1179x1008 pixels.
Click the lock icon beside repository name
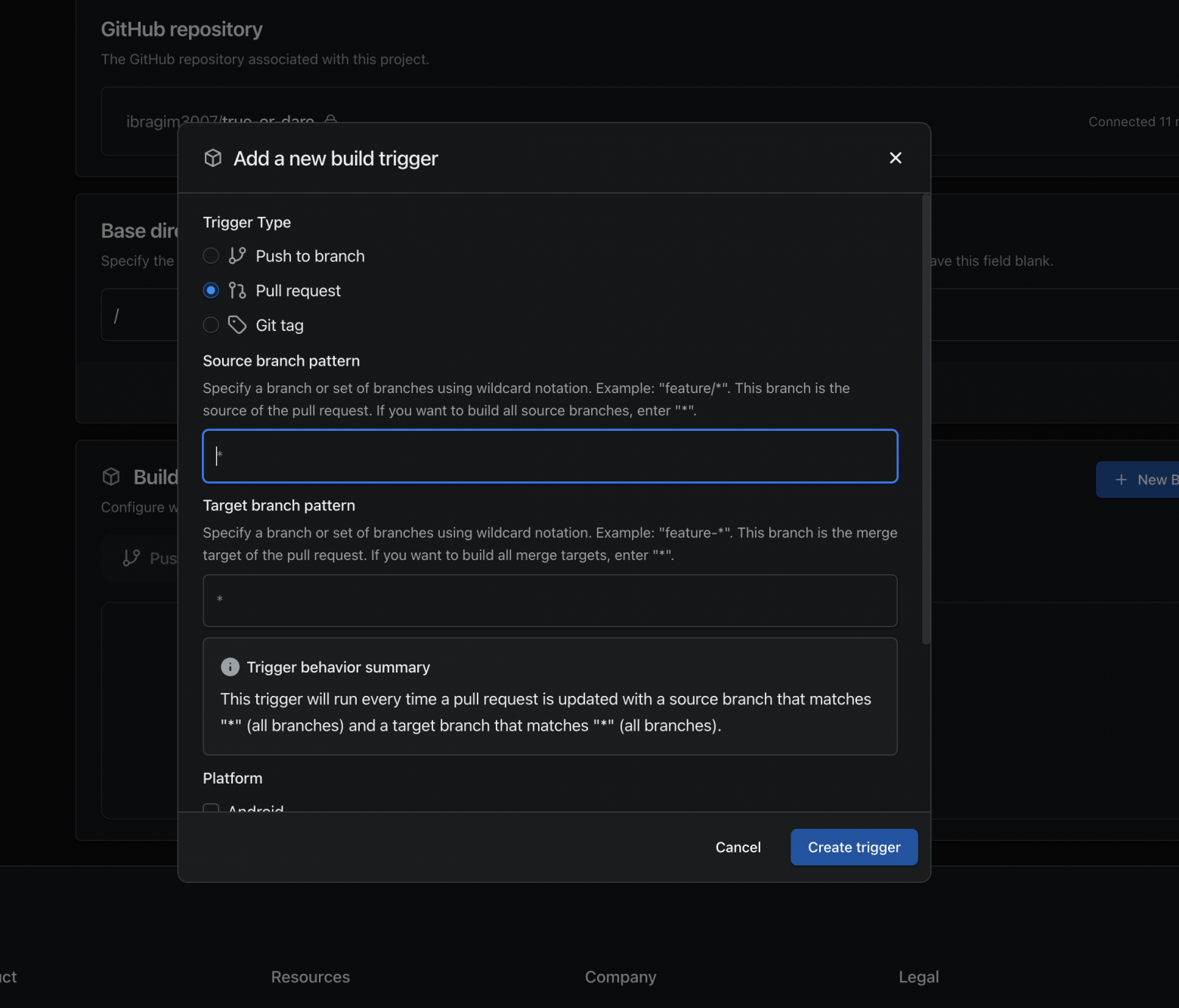[330, 119]
